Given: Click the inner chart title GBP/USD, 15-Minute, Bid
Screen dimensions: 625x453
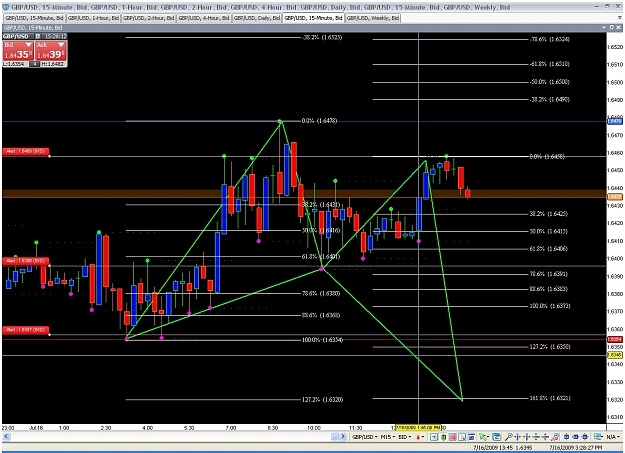Looking at the screenshot, I should [x=33, y=28].
